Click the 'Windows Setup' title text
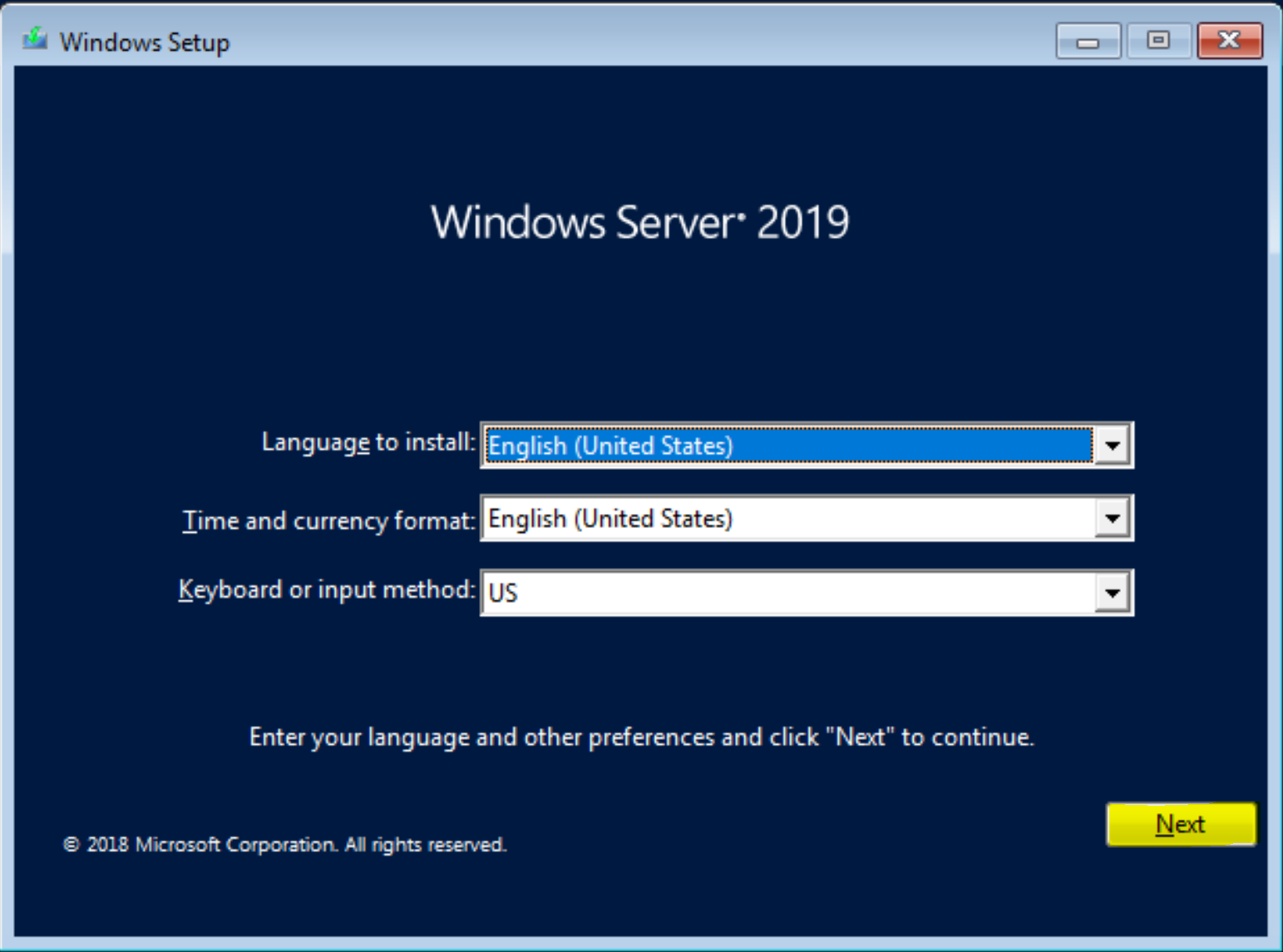This screenshot has height=952, width=1283. [x=145, y=42]
